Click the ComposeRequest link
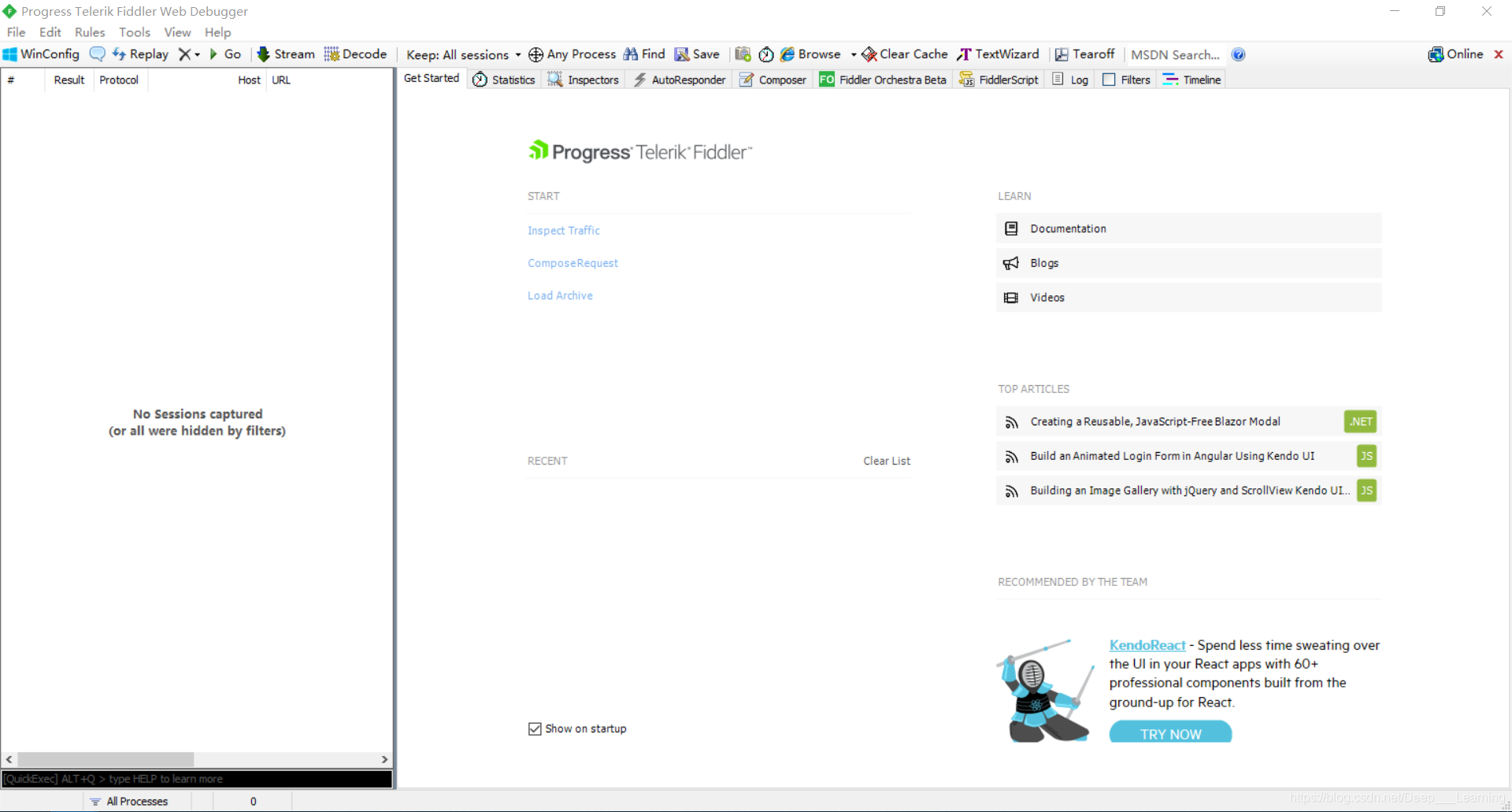This screenshot has width=1512, height=812. 573,263
